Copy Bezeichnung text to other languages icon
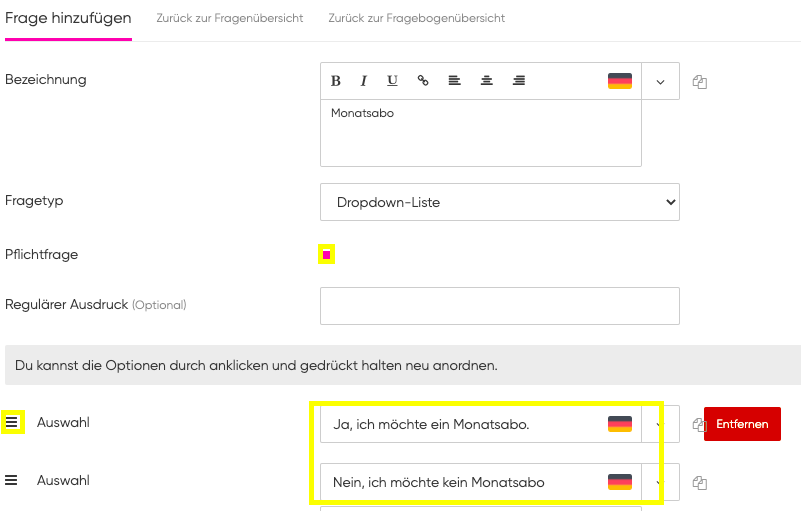Image resolution: width=801 pixels, height=511 pixels. tap(700, 82)
